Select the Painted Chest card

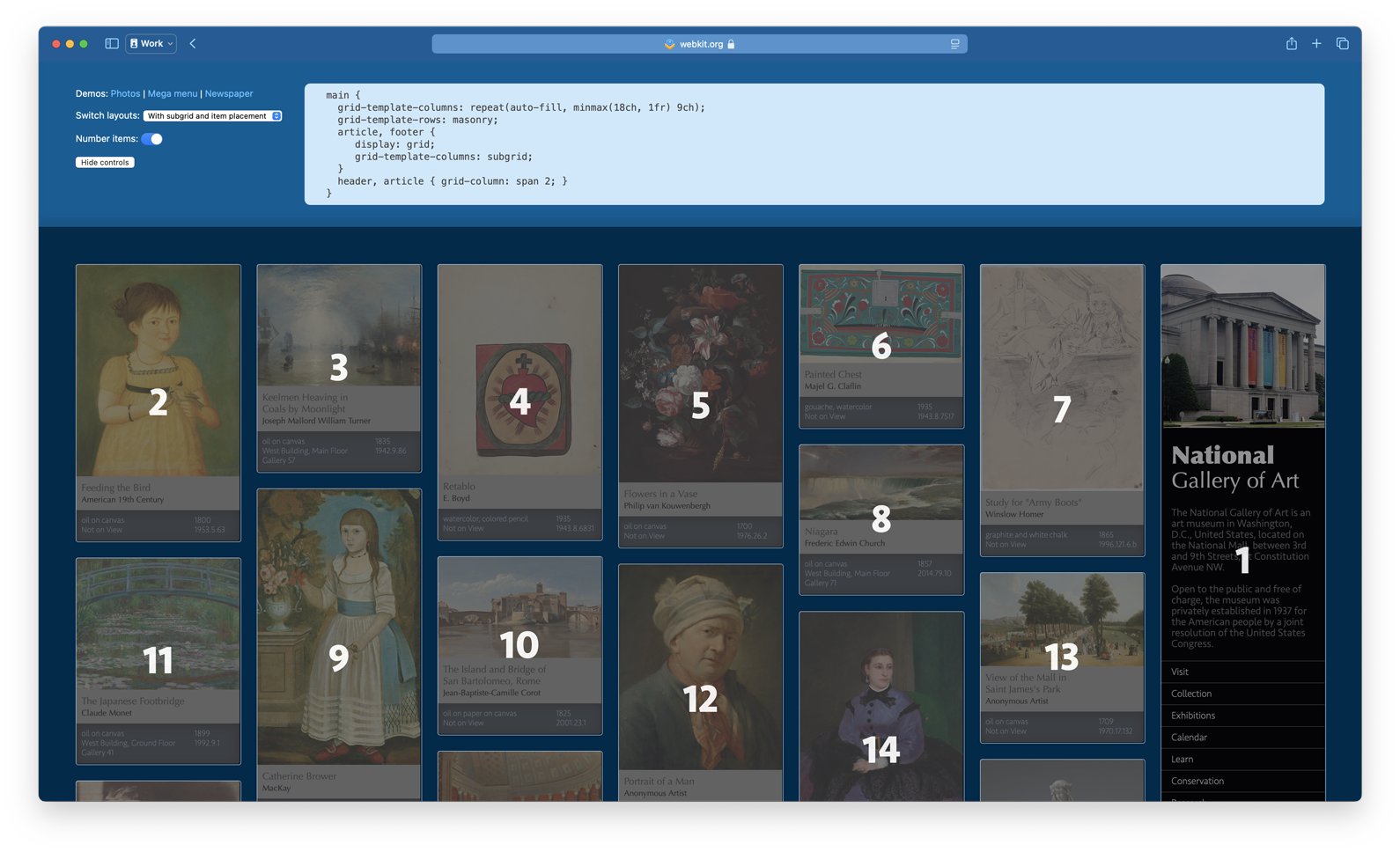pos(881,346)
